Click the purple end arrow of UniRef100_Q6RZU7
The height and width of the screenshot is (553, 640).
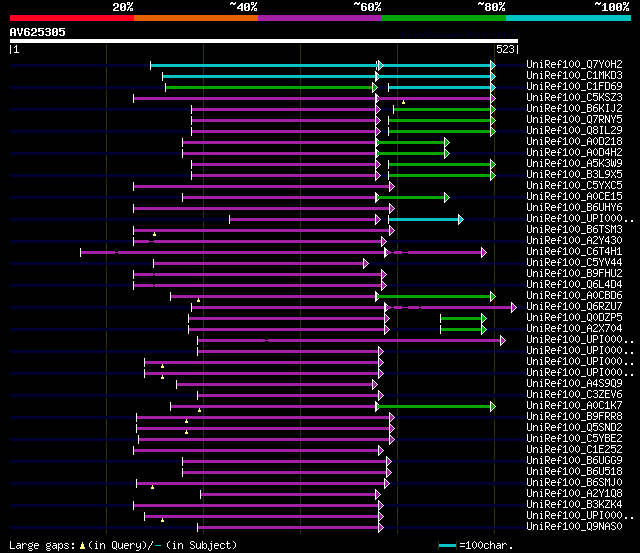[x=514, y=308]
